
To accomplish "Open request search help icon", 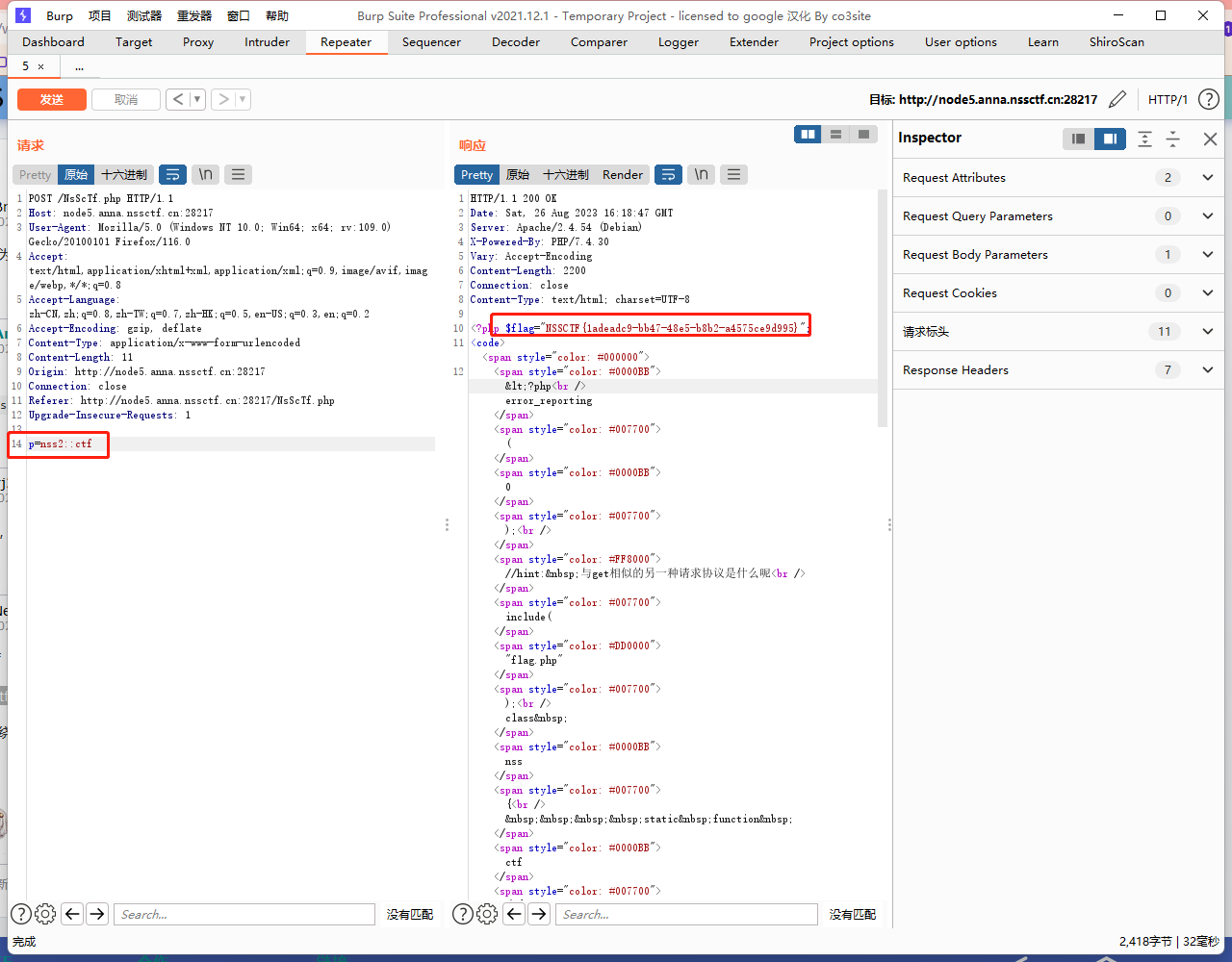I will [x=21, y=914].
